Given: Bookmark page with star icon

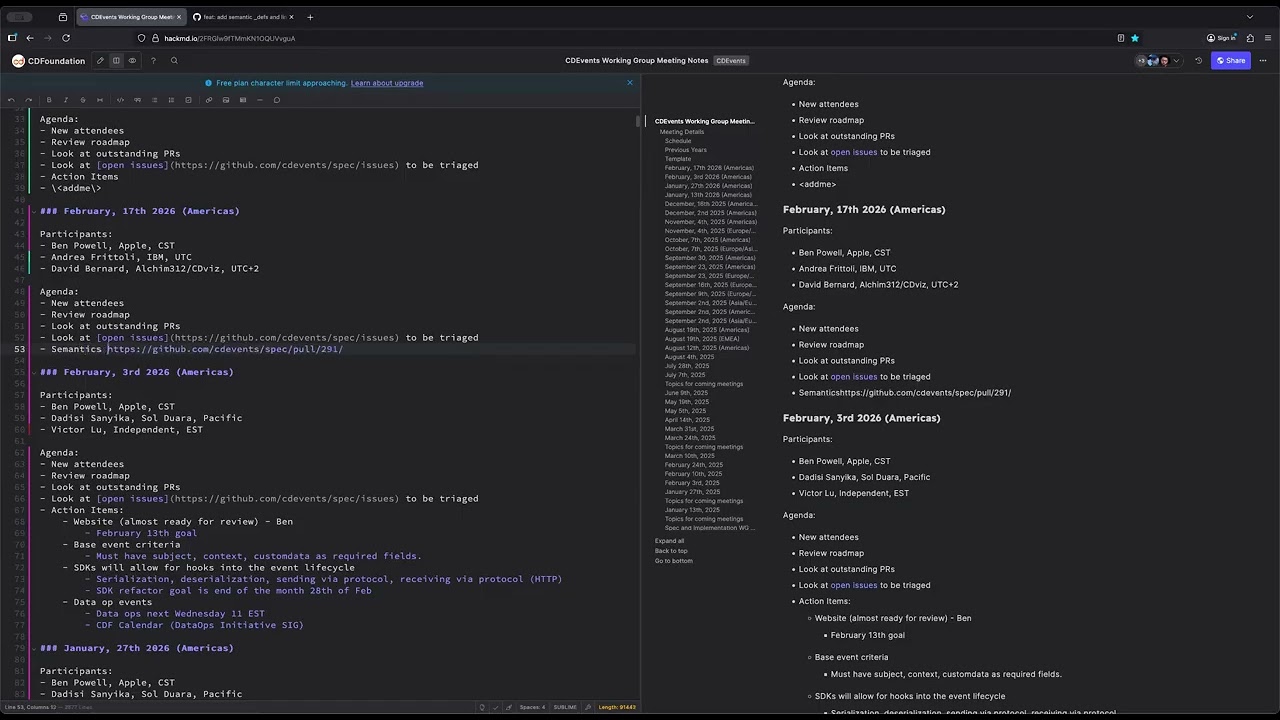Looking at the screenshot, I should pos(1135,38).
